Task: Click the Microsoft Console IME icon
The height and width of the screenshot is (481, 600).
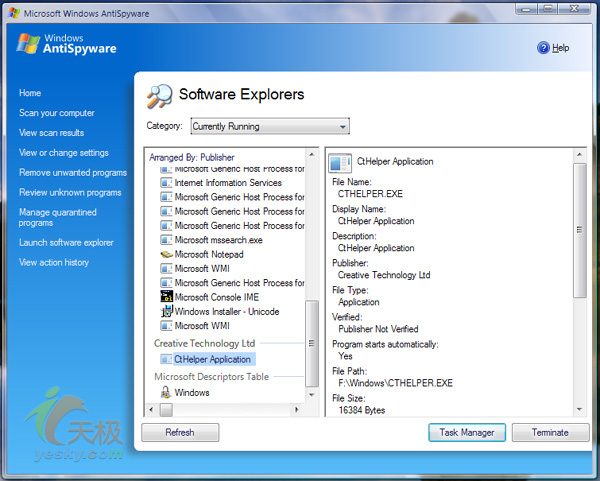Action: click(x=166, y=297)
